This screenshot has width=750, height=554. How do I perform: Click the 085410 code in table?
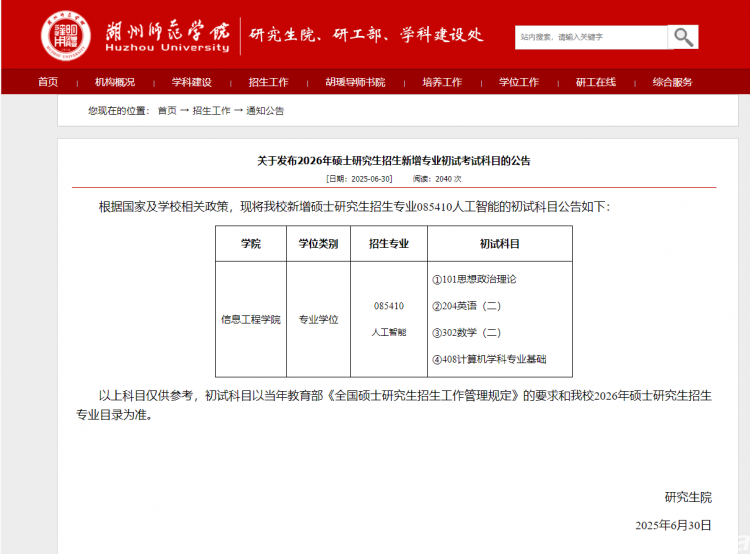389,306
